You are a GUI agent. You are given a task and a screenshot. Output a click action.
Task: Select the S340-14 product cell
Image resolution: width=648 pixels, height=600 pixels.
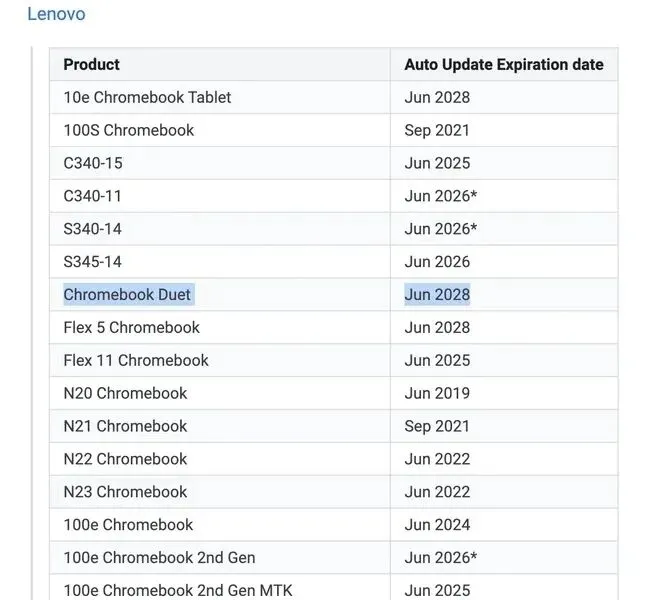coord(92,229)
